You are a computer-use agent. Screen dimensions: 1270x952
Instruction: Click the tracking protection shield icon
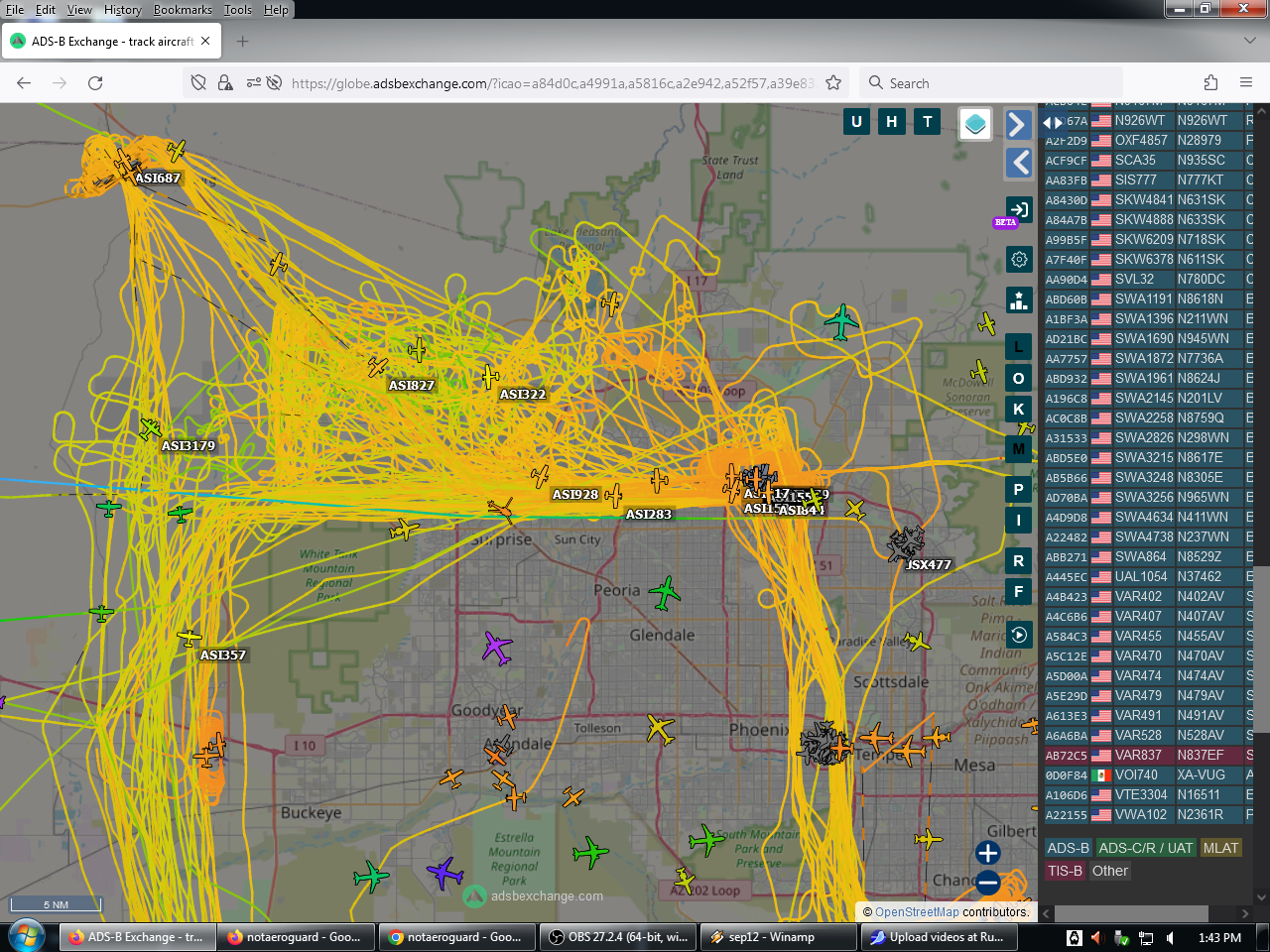coord(198,83)
